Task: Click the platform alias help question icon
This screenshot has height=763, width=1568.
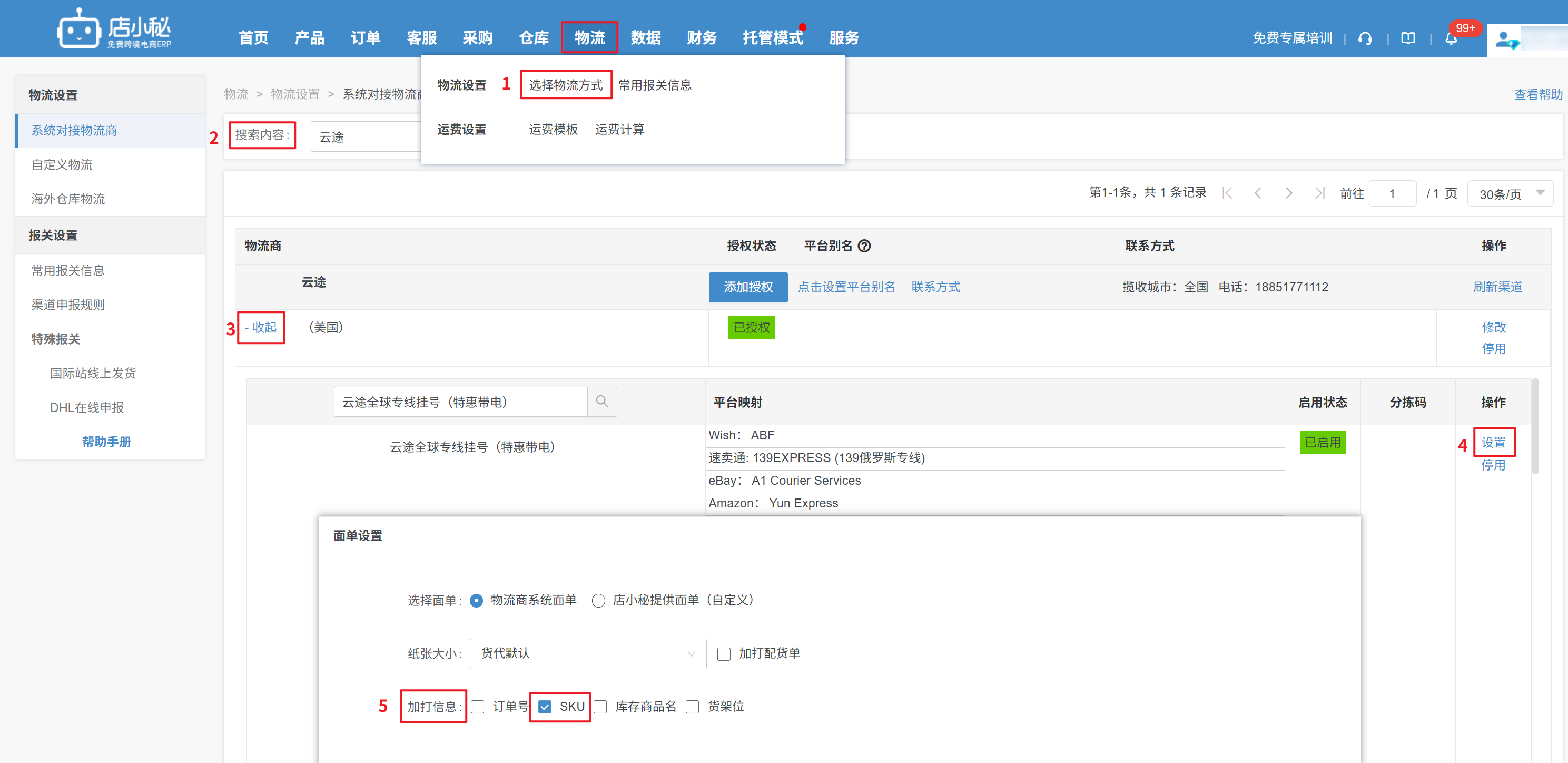Action: tap(864, 246)
